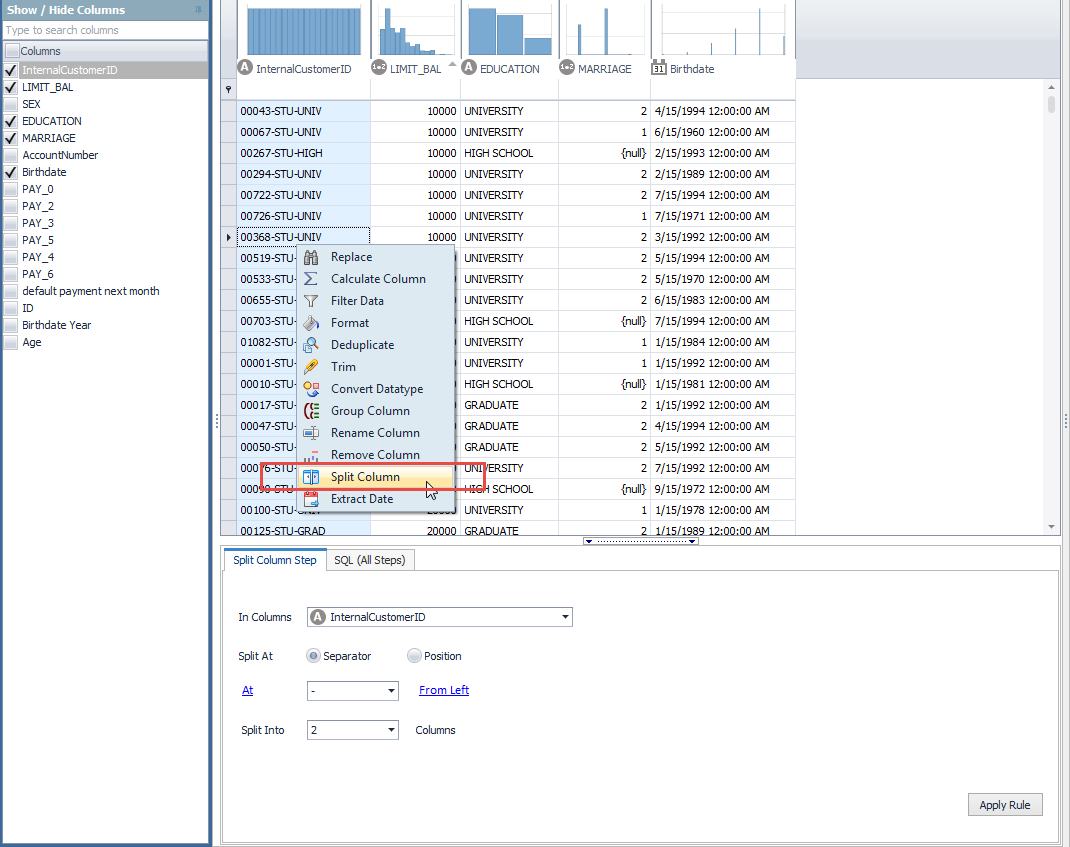This screenshot has width=1070, height=847.
Task: Uncheck the LIMIT_BAL column checkbox
Action: click(11, 87)
